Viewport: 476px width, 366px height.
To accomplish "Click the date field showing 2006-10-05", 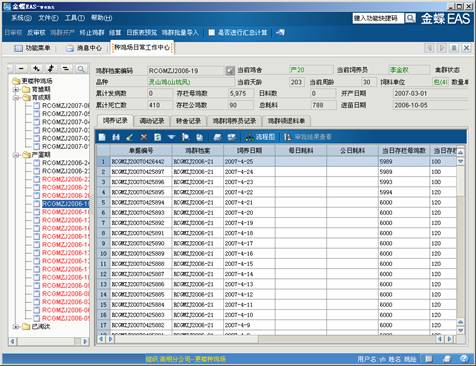I will click(x=429, y=105).
